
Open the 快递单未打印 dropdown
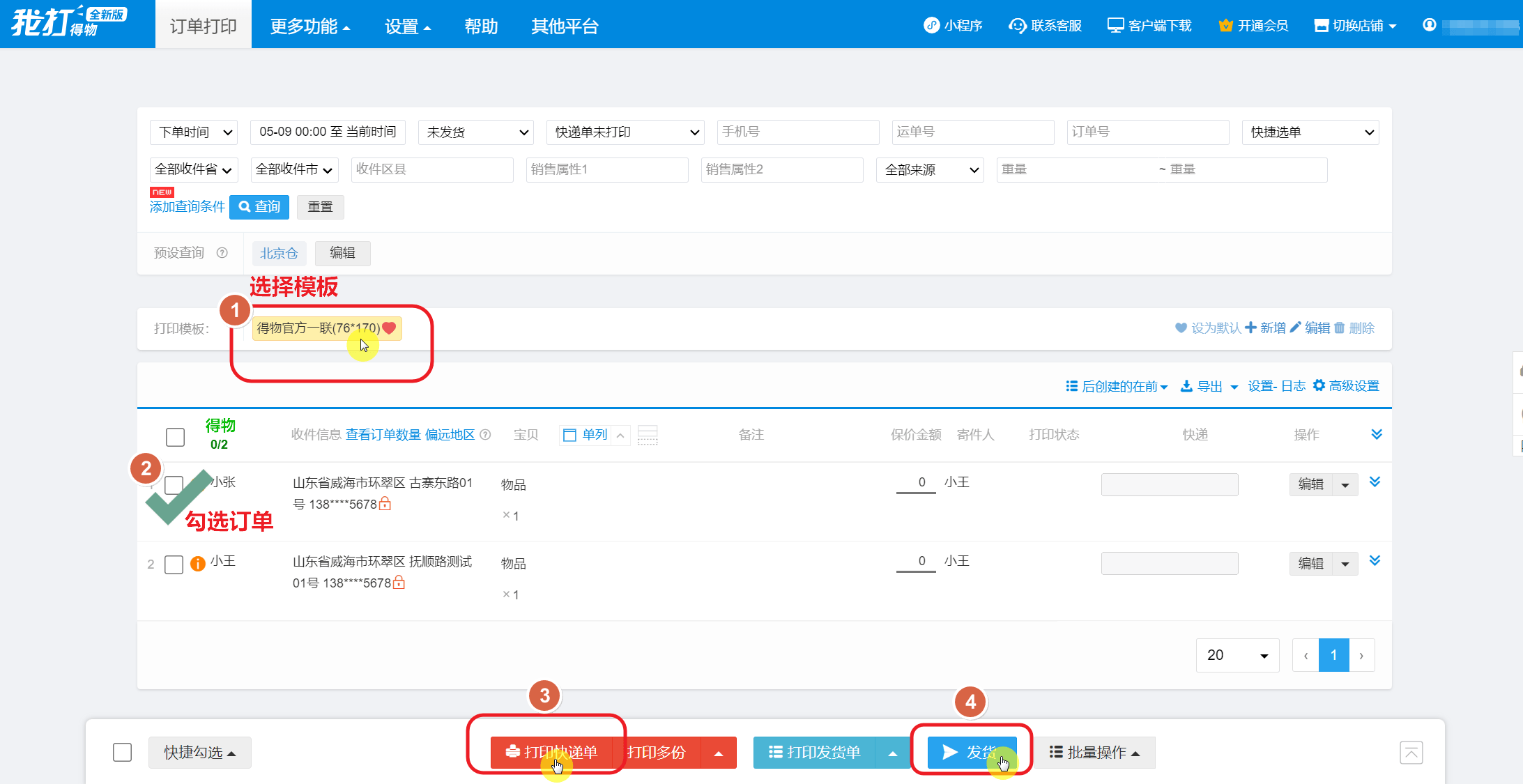point(625,132)
